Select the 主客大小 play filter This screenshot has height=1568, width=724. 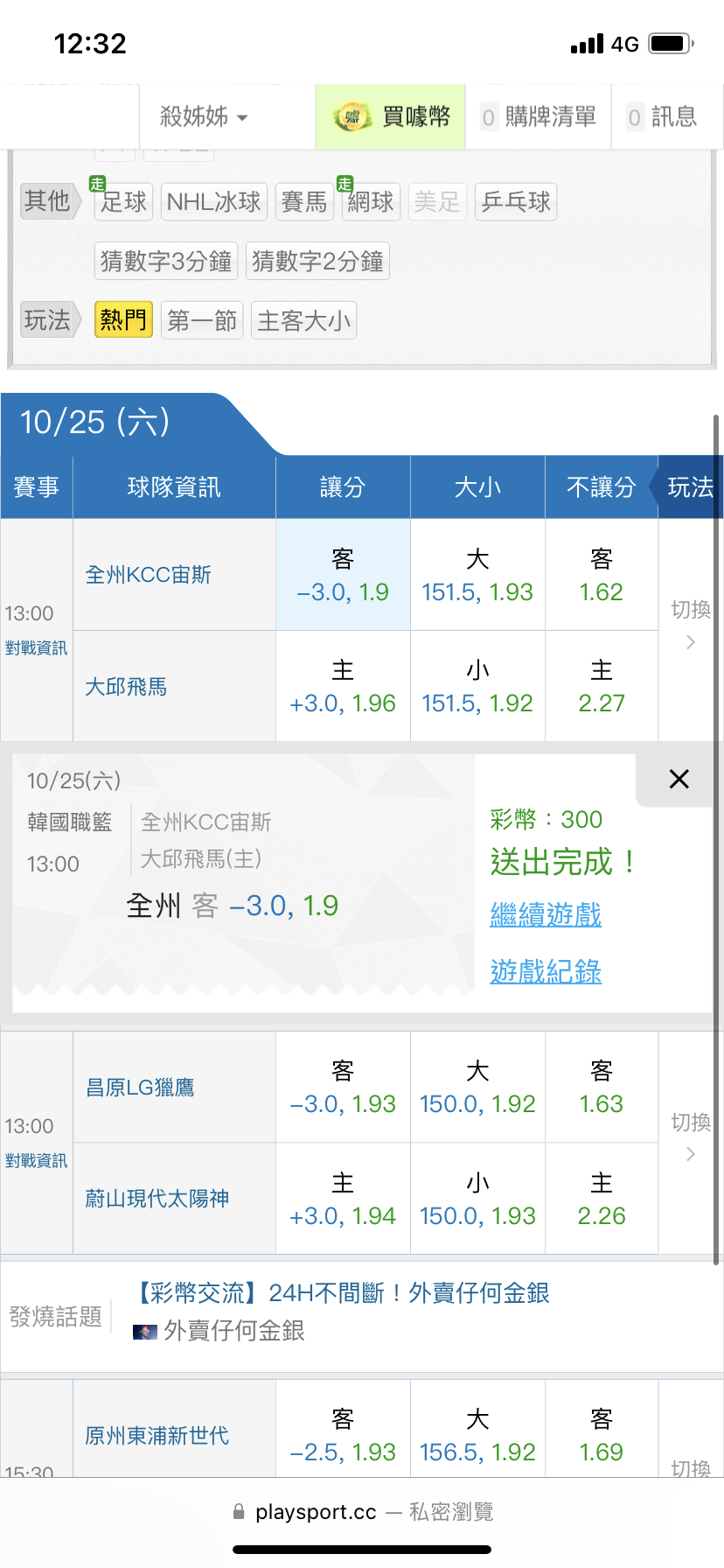(x=303, y=320)
